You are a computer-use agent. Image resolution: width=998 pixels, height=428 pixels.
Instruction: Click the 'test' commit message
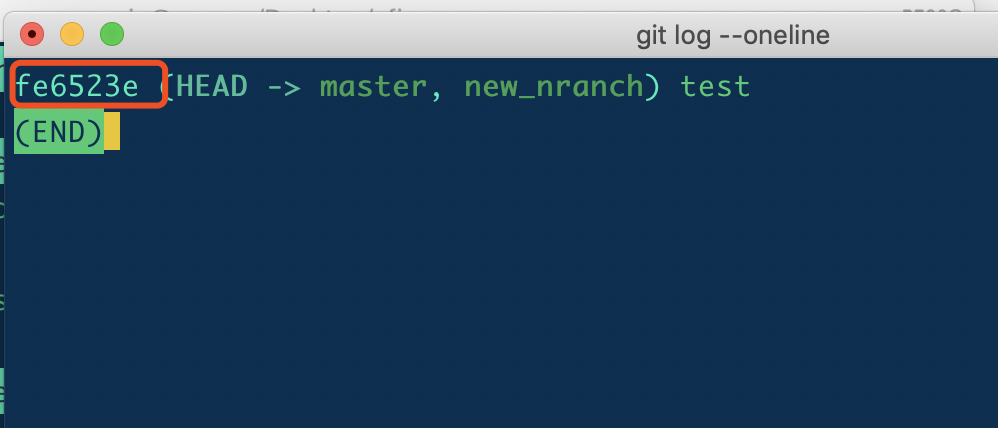click(715, 87)
